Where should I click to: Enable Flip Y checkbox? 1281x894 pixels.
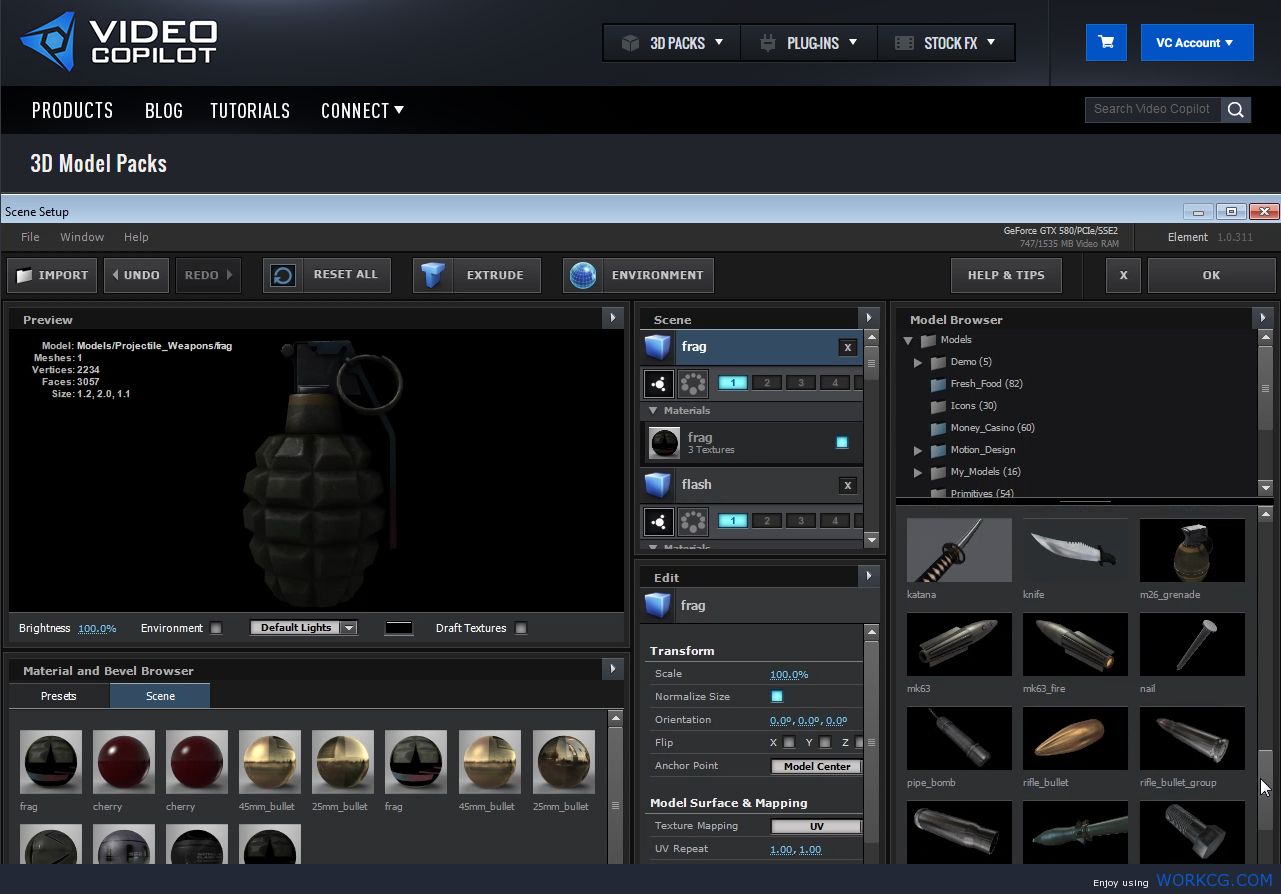click(x=825, y=743)
